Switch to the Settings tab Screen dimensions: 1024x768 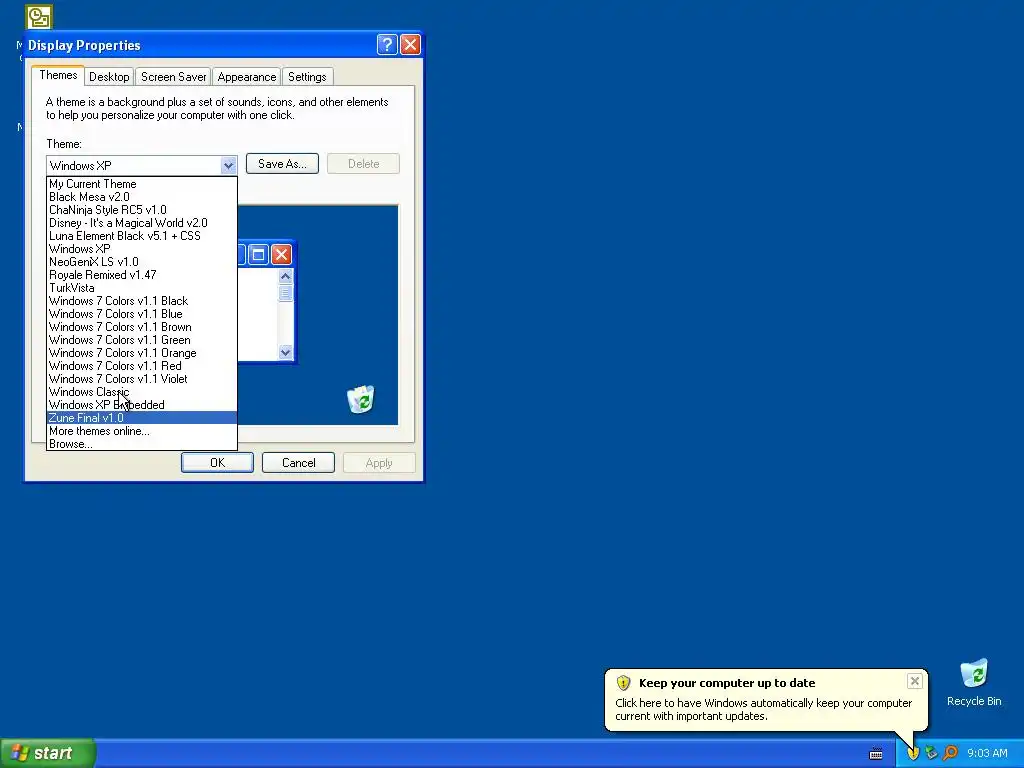coord(307,76)
